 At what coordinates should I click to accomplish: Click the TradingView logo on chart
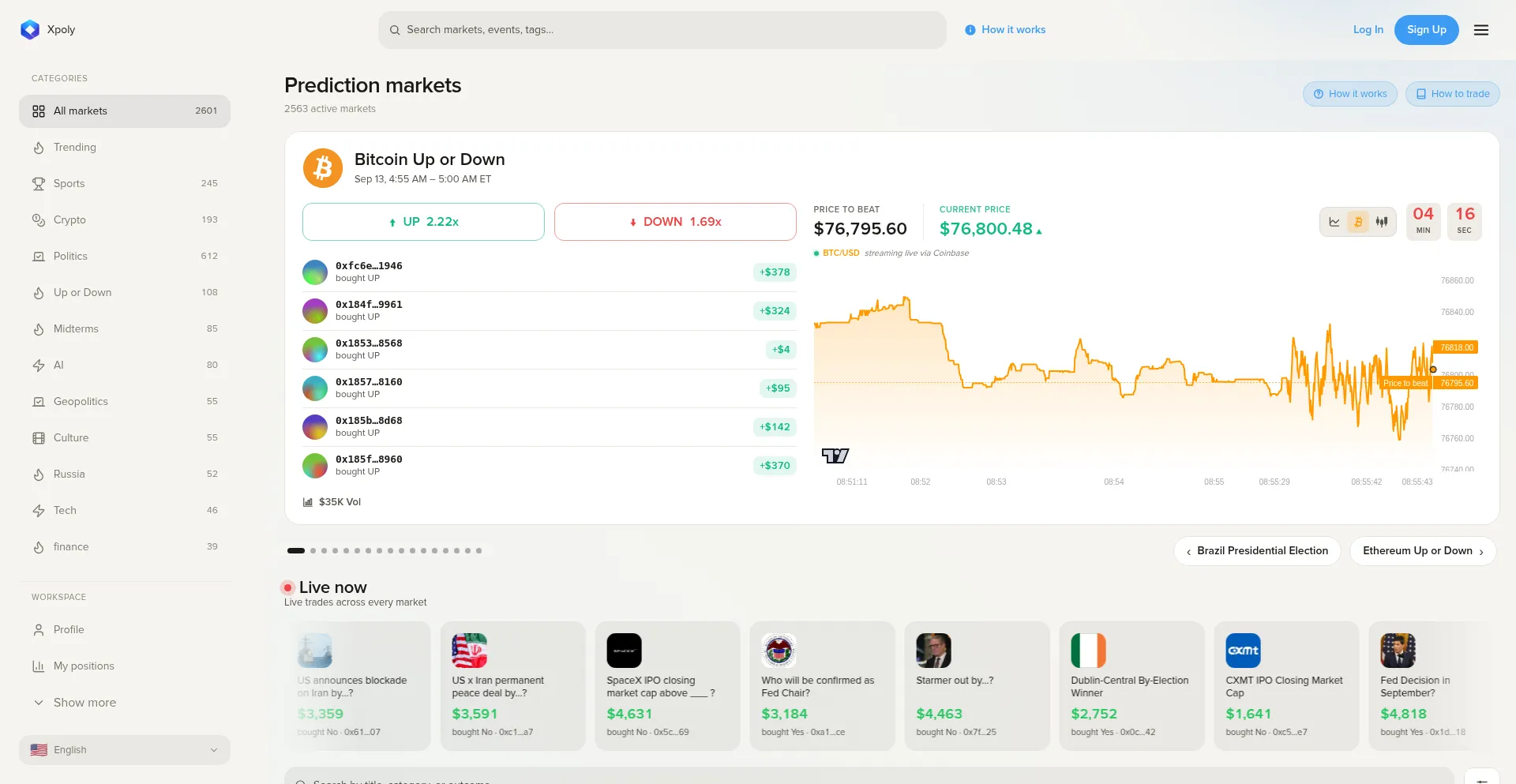pos(835,456)
